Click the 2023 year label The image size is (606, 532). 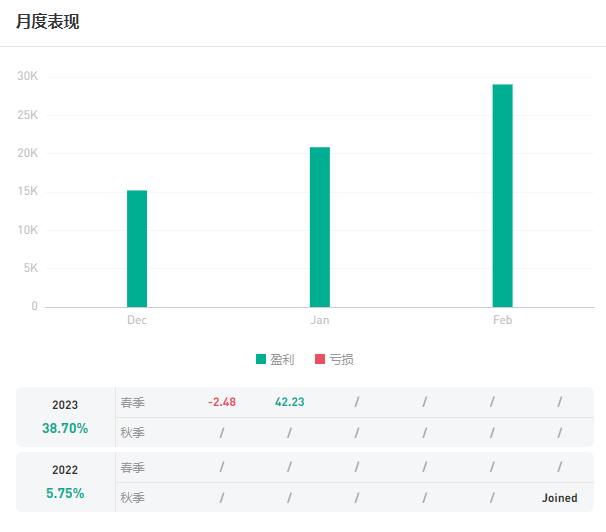pos(65,405)
